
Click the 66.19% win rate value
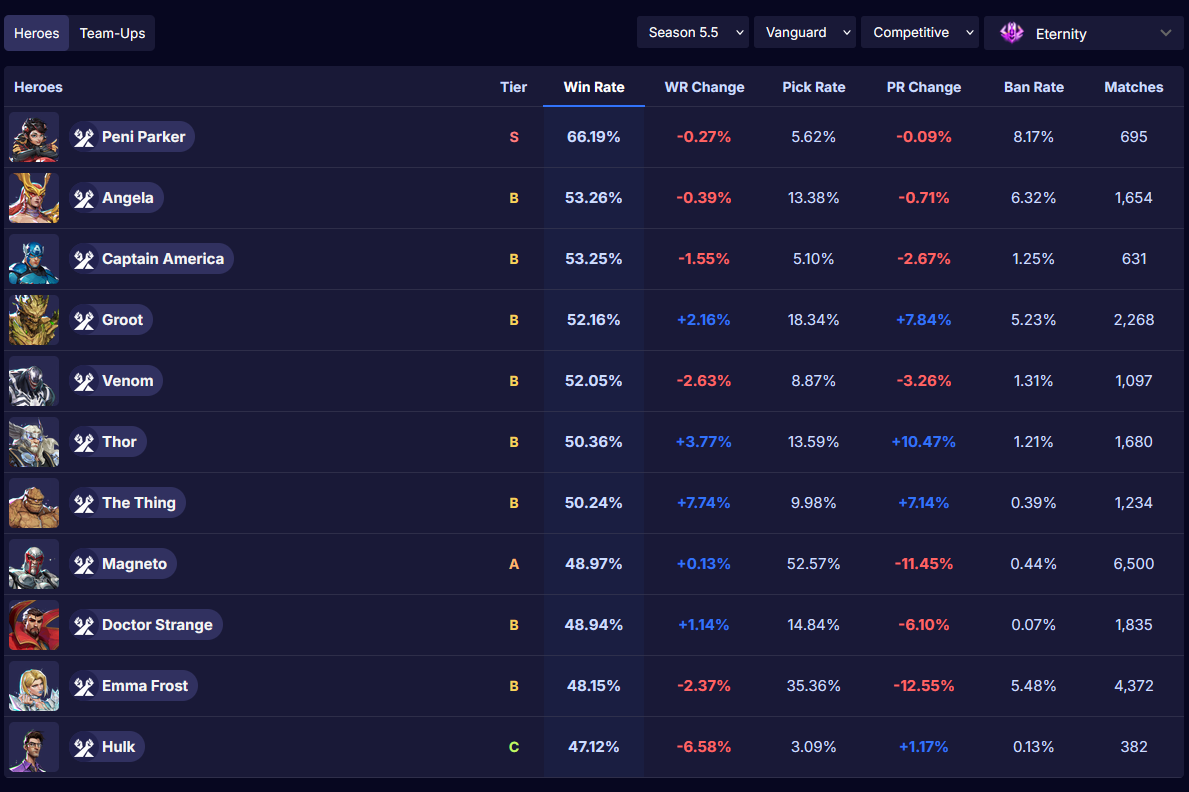click(594, 137)
